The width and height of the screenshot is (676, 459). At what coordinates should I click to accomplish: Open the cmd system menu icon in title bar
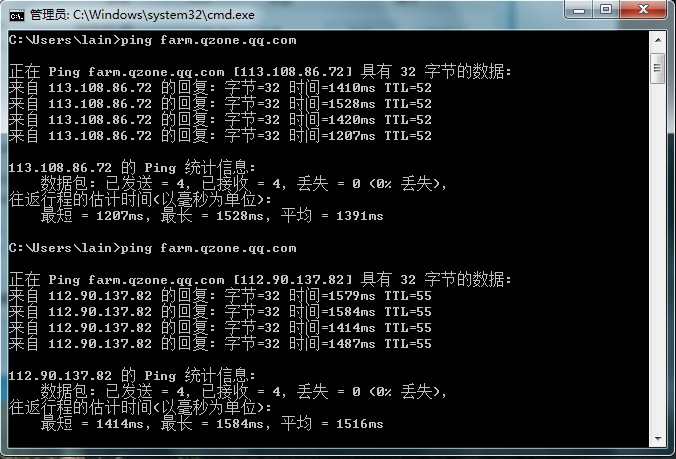pyautogui.click(x=16, y=14)
